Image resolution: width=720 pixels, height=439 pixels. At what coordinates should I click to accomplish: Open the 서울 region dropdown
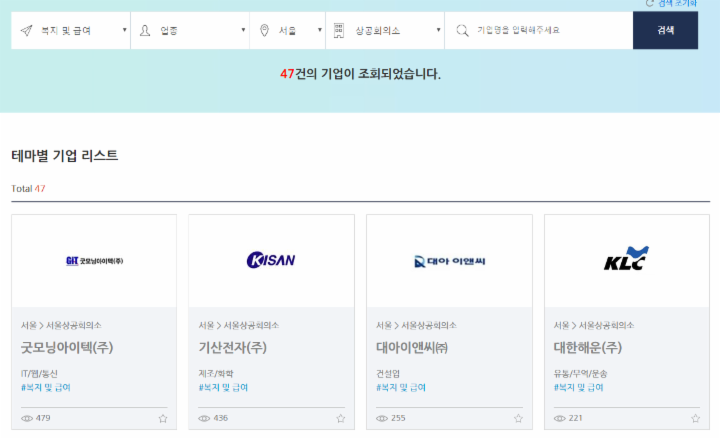pyautogui.click(x=287, y=30)
